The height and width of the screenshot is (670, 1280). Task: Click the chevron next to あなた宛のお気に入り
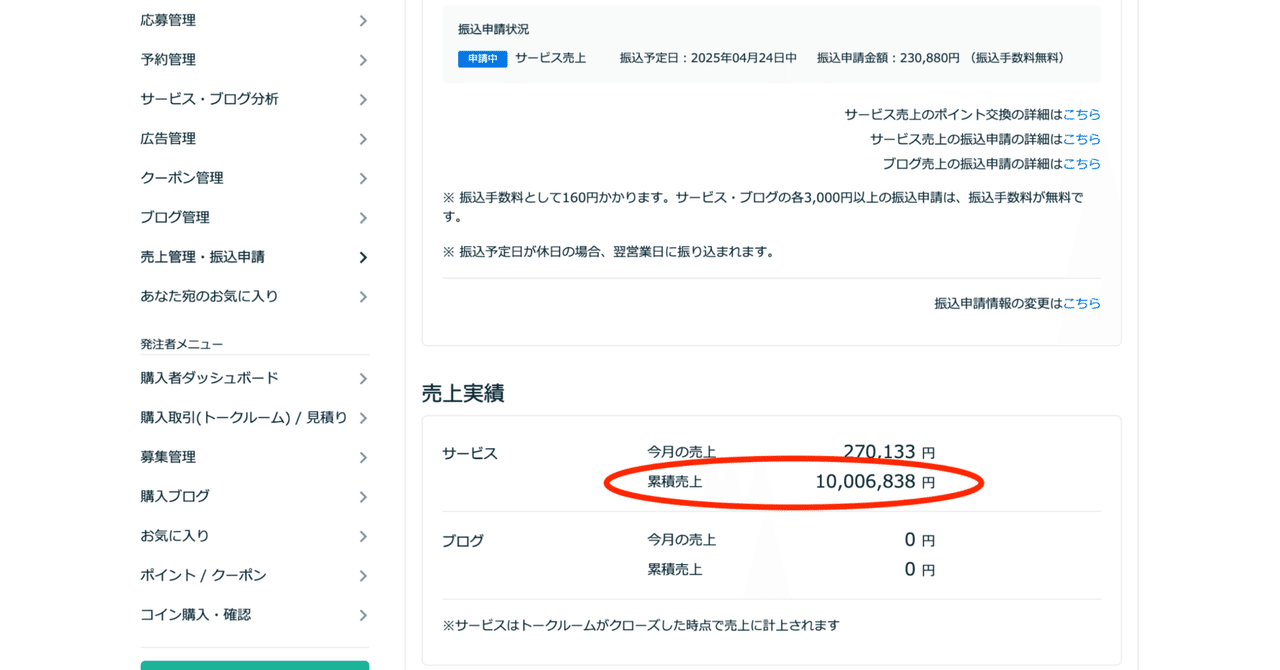[363, 297]
